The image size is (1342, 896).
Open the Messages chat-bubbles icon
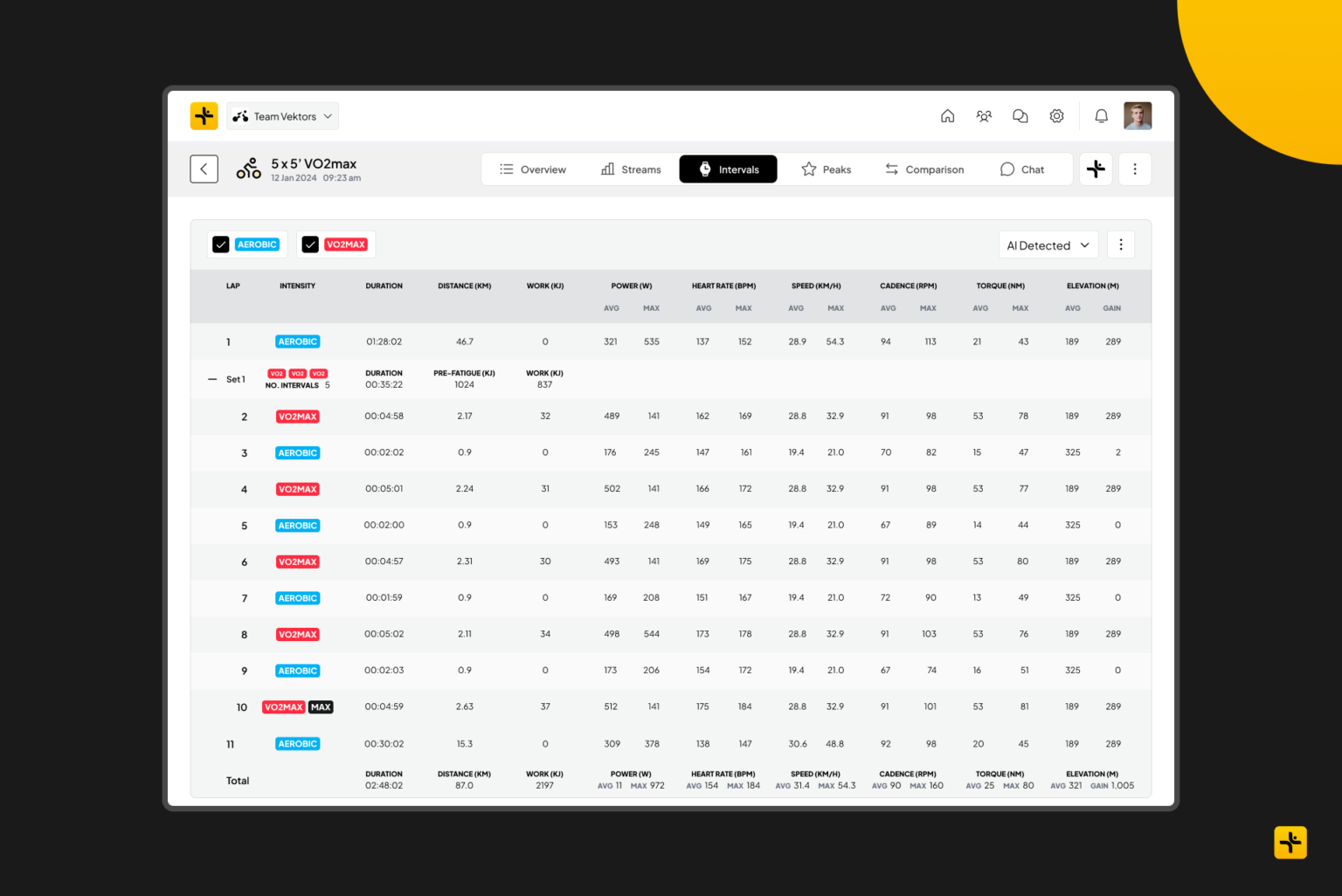1020,115
